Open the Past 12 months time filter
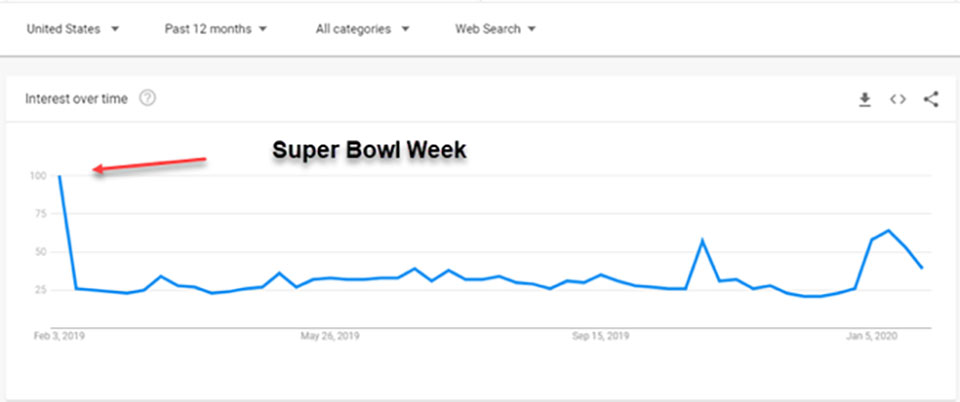Viewport: 960px width, 402px height. pos(216,29)
